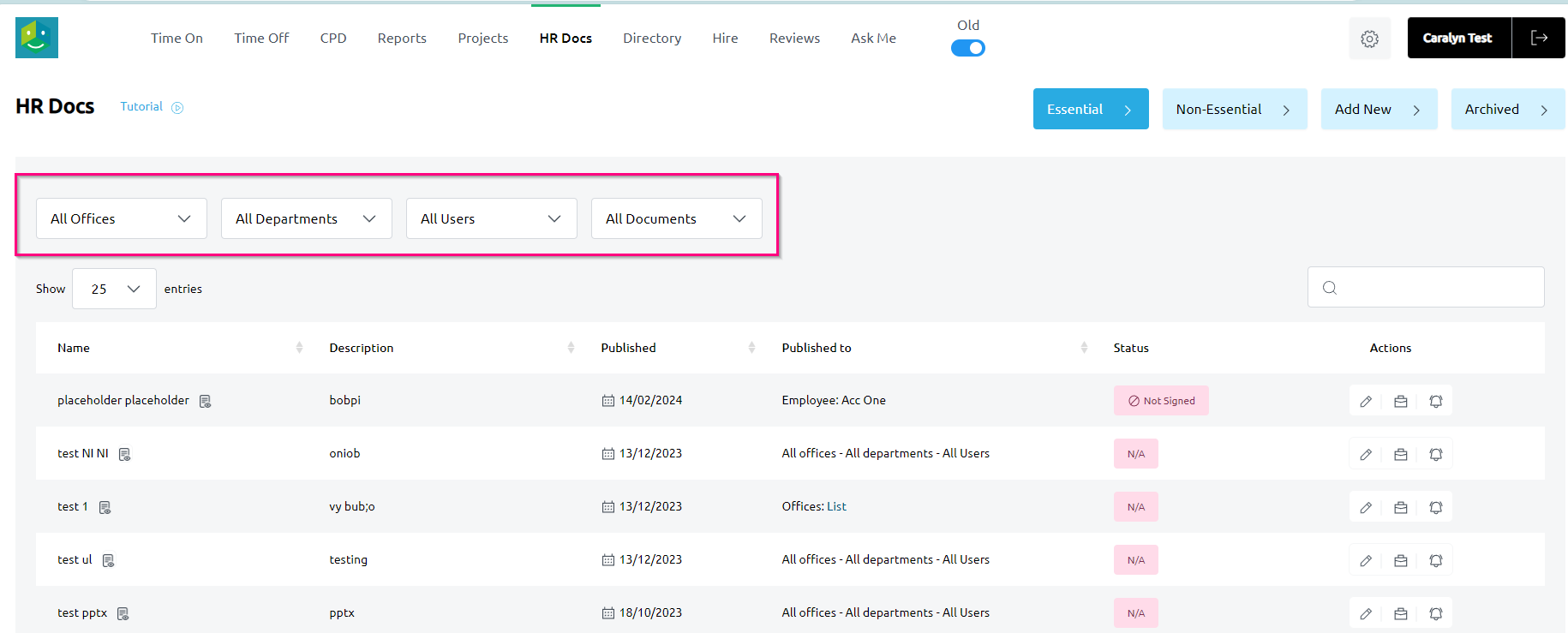Show Essential documents

click(x=1091, y=109)
